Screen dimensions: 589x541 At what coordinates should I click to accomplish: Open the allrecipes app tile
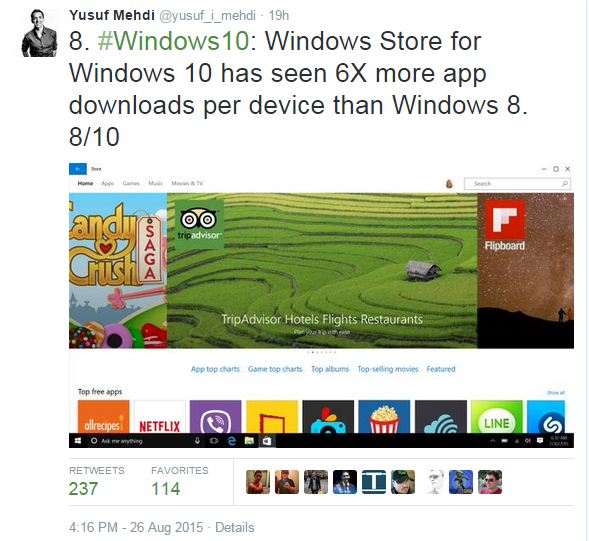103,417
